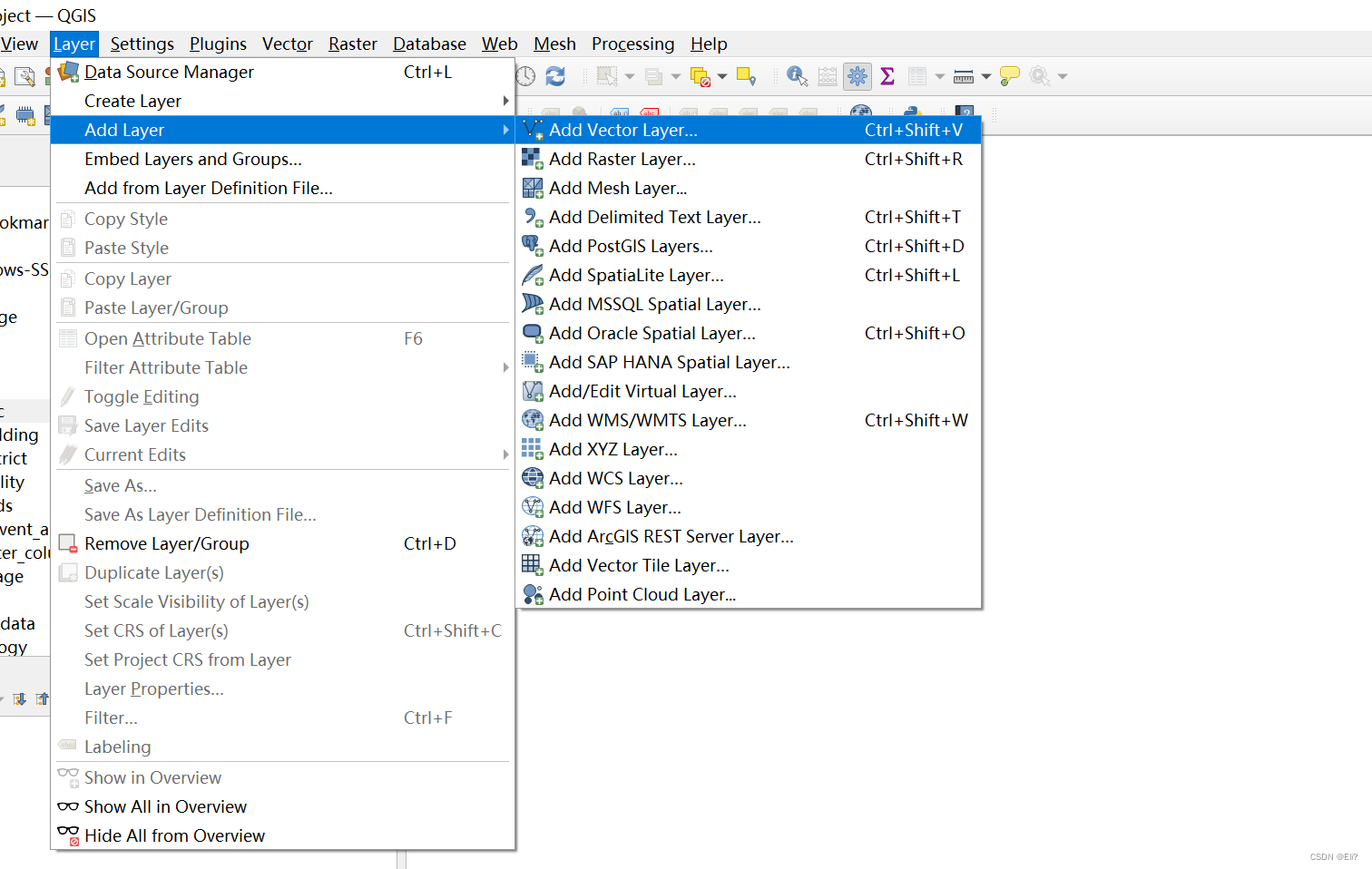The width and height of the screenshot is (1372, 869).
Task: Open the Mesh menu
Action: (x=554, y=44)
